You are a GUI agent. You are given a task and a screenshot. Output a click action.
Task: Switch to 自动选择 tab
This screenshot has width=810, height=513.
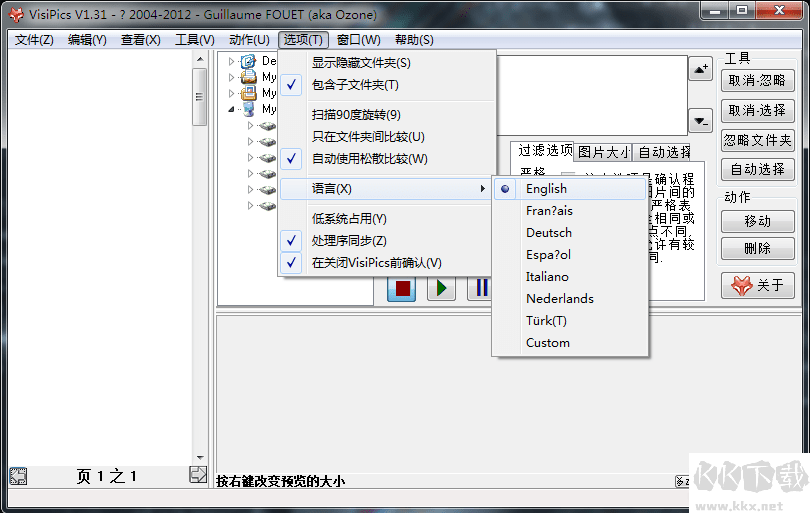point(663,152)
